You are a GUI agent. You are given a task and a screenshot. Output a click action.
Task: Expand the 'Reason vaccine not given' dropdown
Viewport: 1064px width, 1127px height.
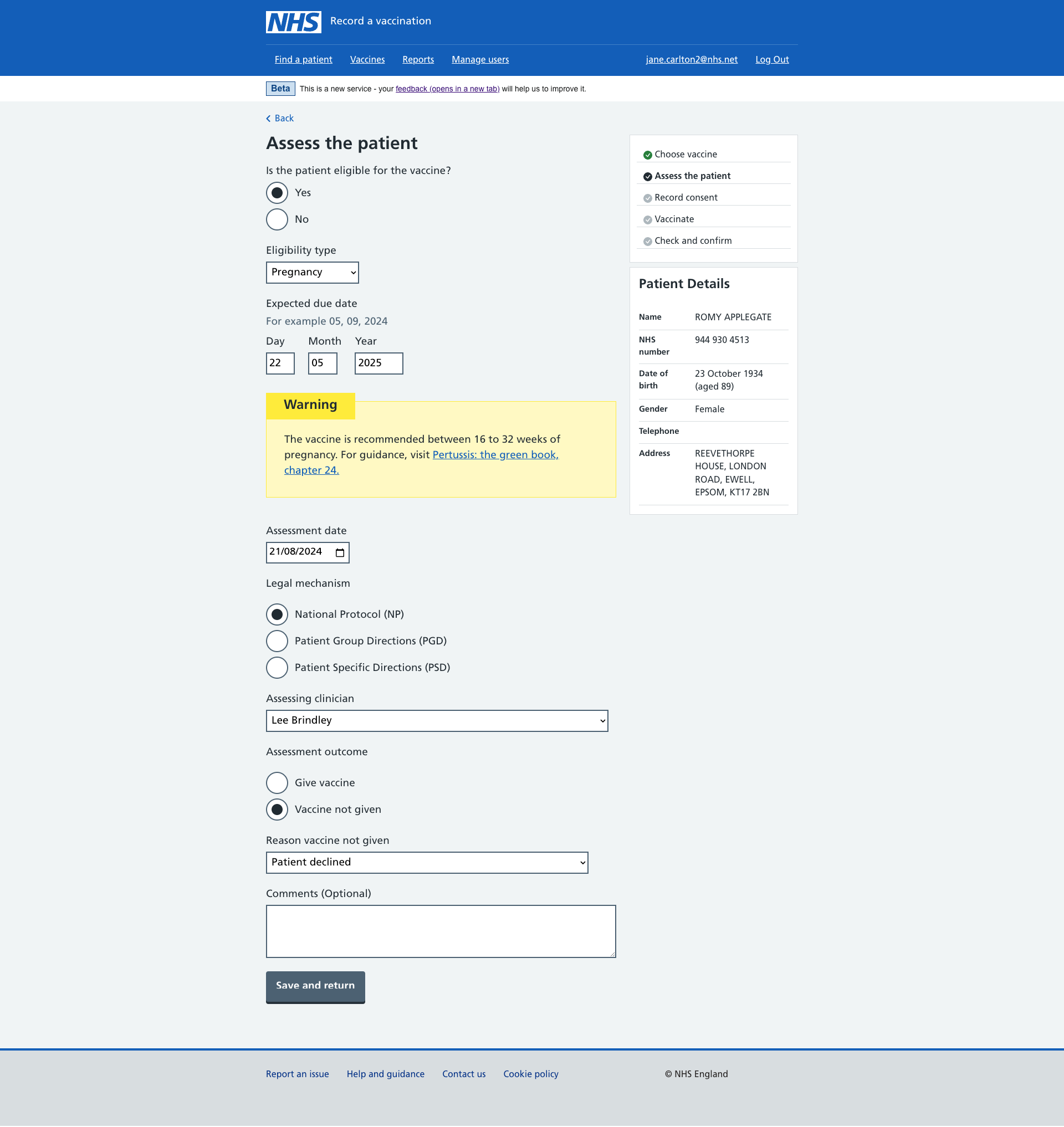(427, 862)
